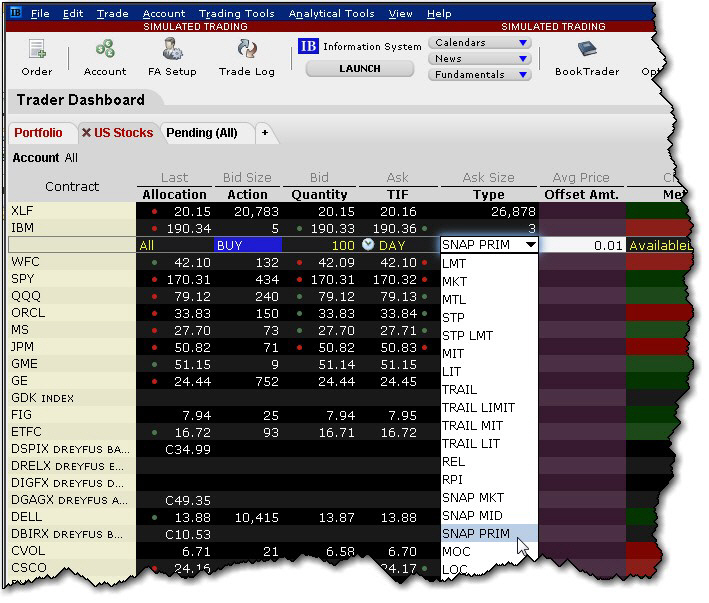The width and height of the screenshot is (709, 603).
Task: Click the IB application icon in title bar
Action: pyautogui.click(x=15, y=12)
